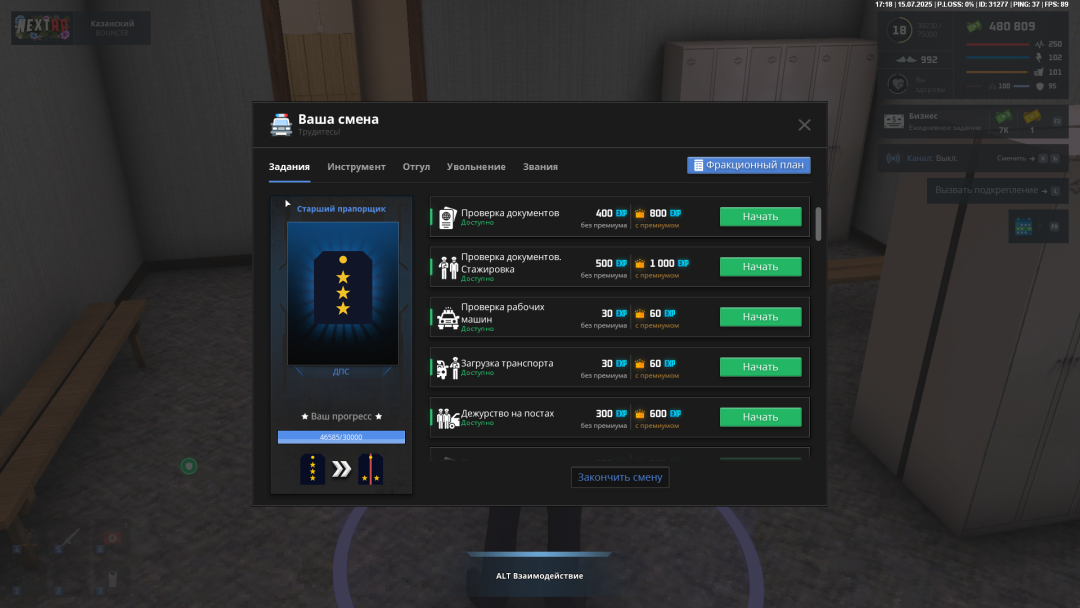Viewport: 1080px width, 608px height.
Task: Start the Проверка документов task
Action: click(x=760, y=216)
